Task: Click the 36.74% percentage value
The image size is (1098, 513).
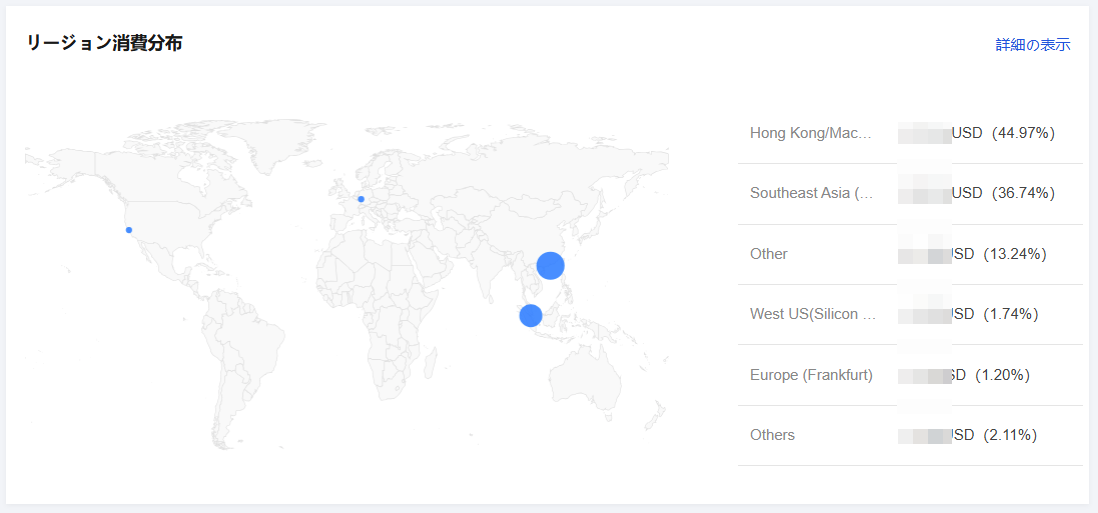Action: (x=1023, y=193)
